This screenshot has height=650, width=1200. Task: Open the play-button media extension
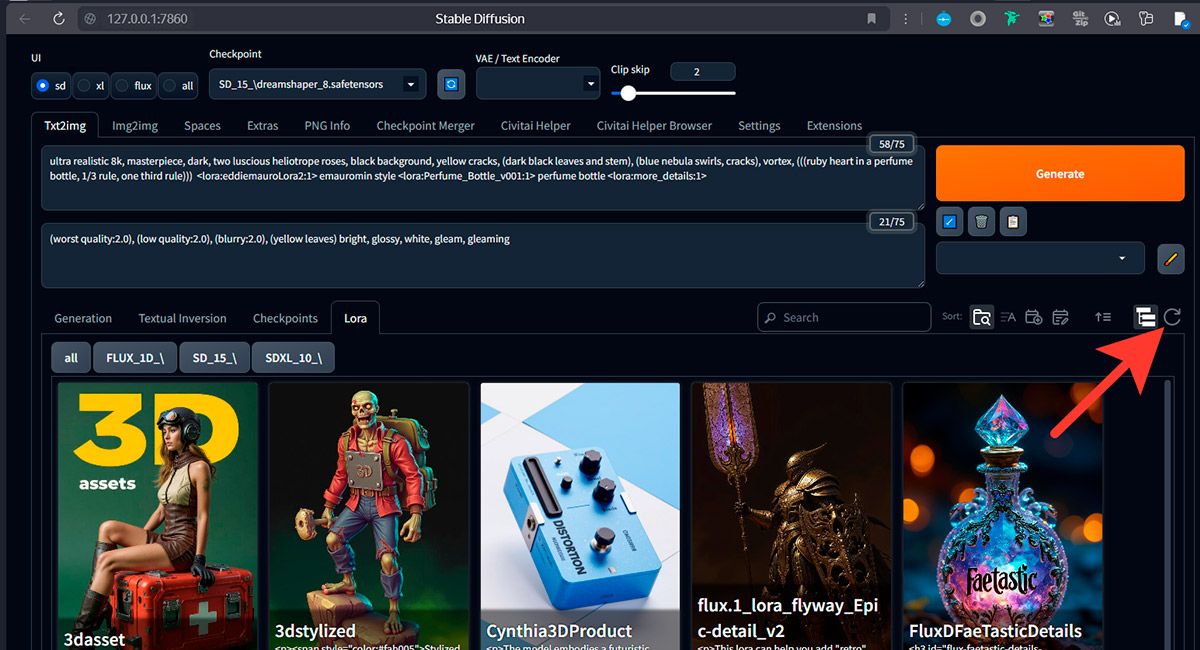(x=1113, y=19)
